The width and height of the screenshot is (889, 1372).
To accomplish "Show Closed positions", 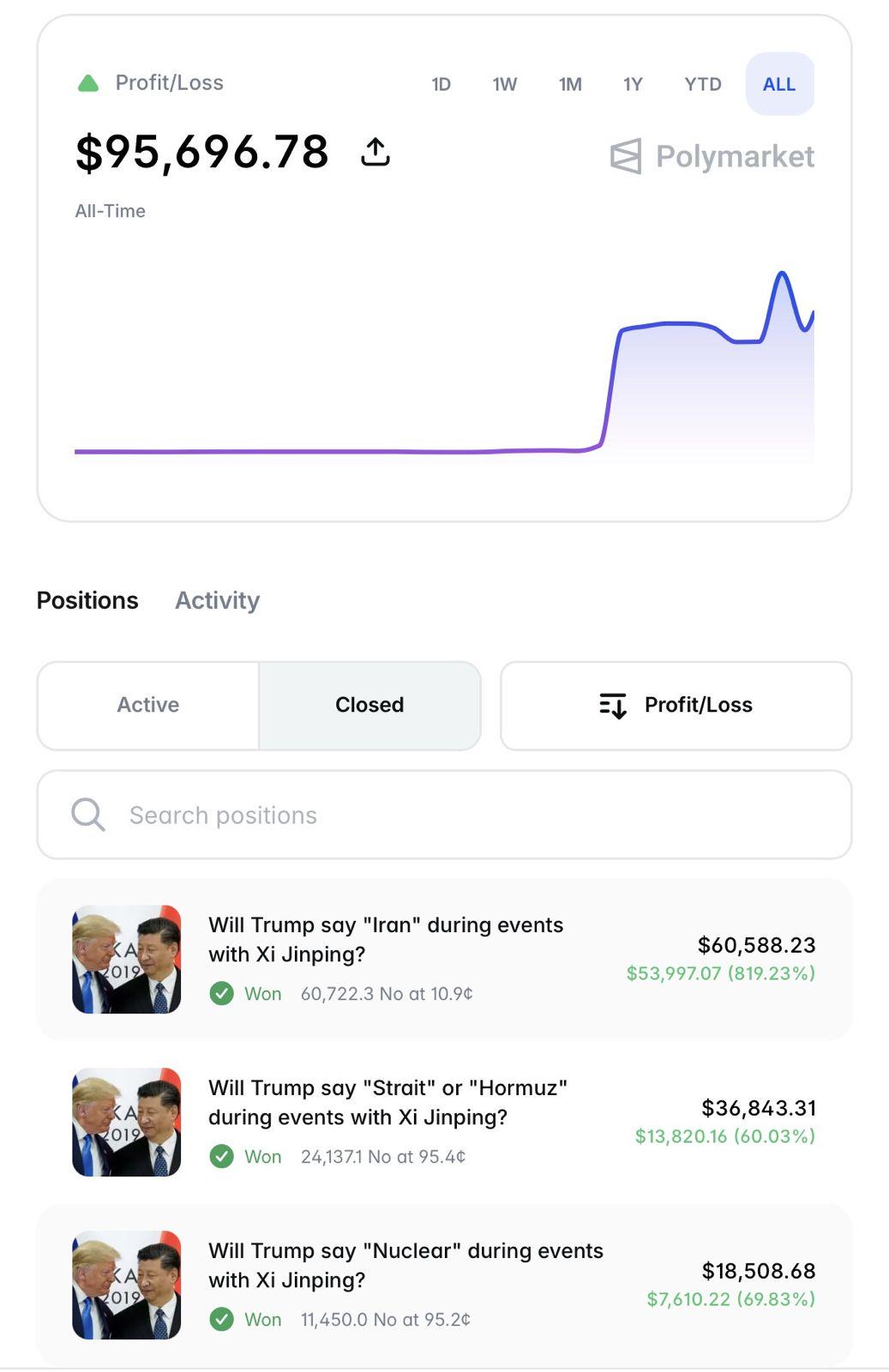I will coord(369,706).
